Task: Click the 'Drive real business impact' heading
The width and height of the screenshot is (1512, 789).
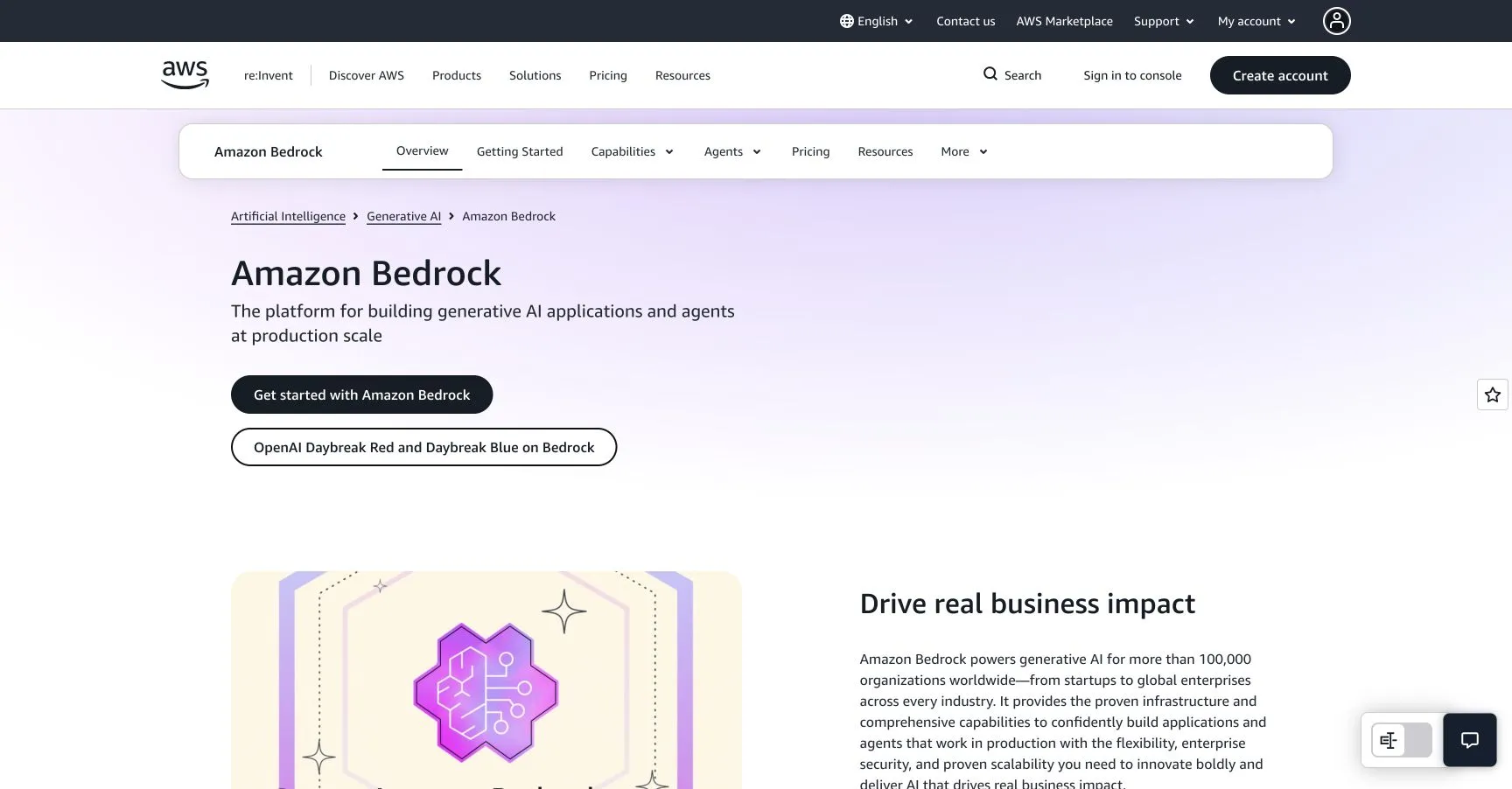Action: coord(1027,604)
